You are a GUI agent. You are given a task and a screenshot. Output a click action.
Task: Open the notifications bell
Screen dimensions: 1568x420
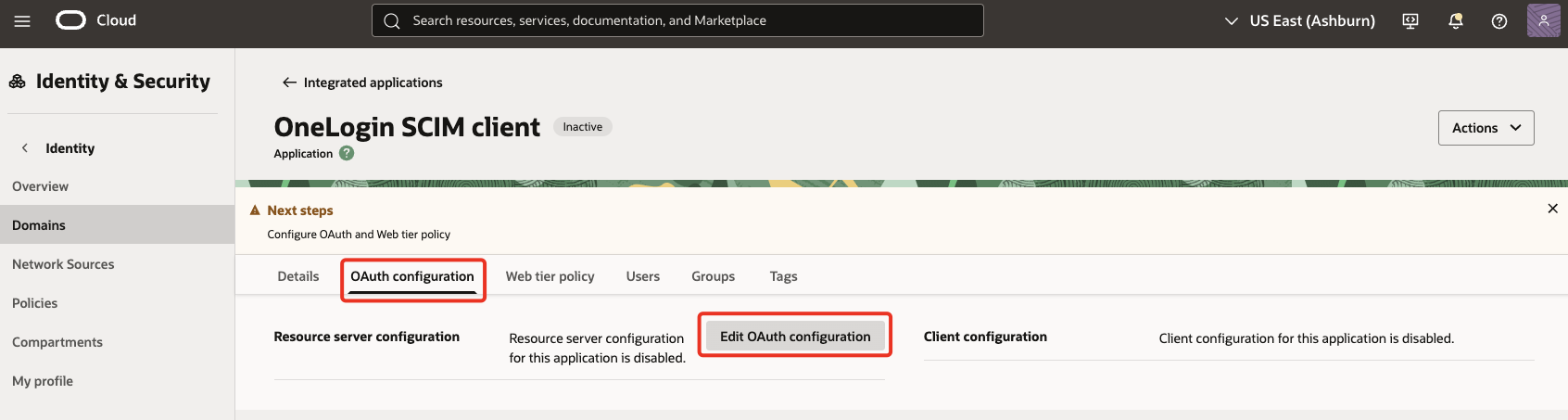pos(1455,20)
